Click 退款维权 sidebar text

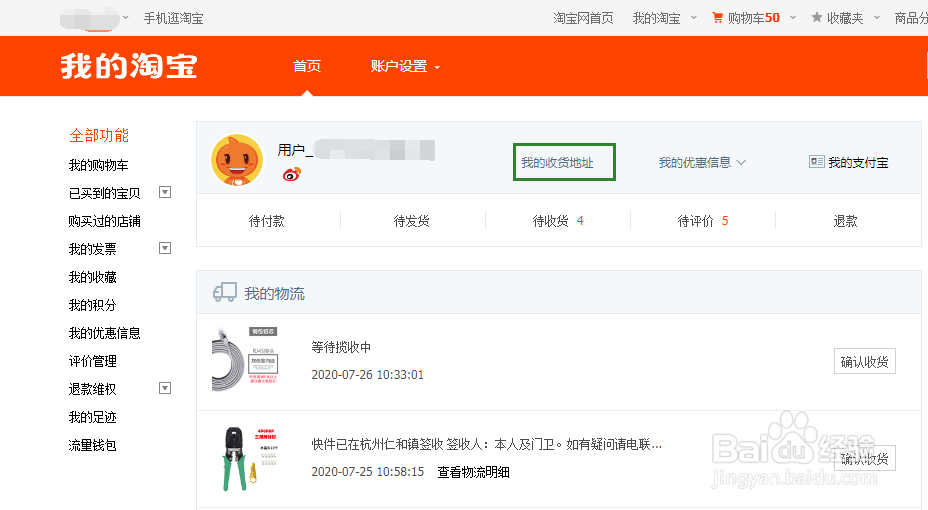coord(92,389)
